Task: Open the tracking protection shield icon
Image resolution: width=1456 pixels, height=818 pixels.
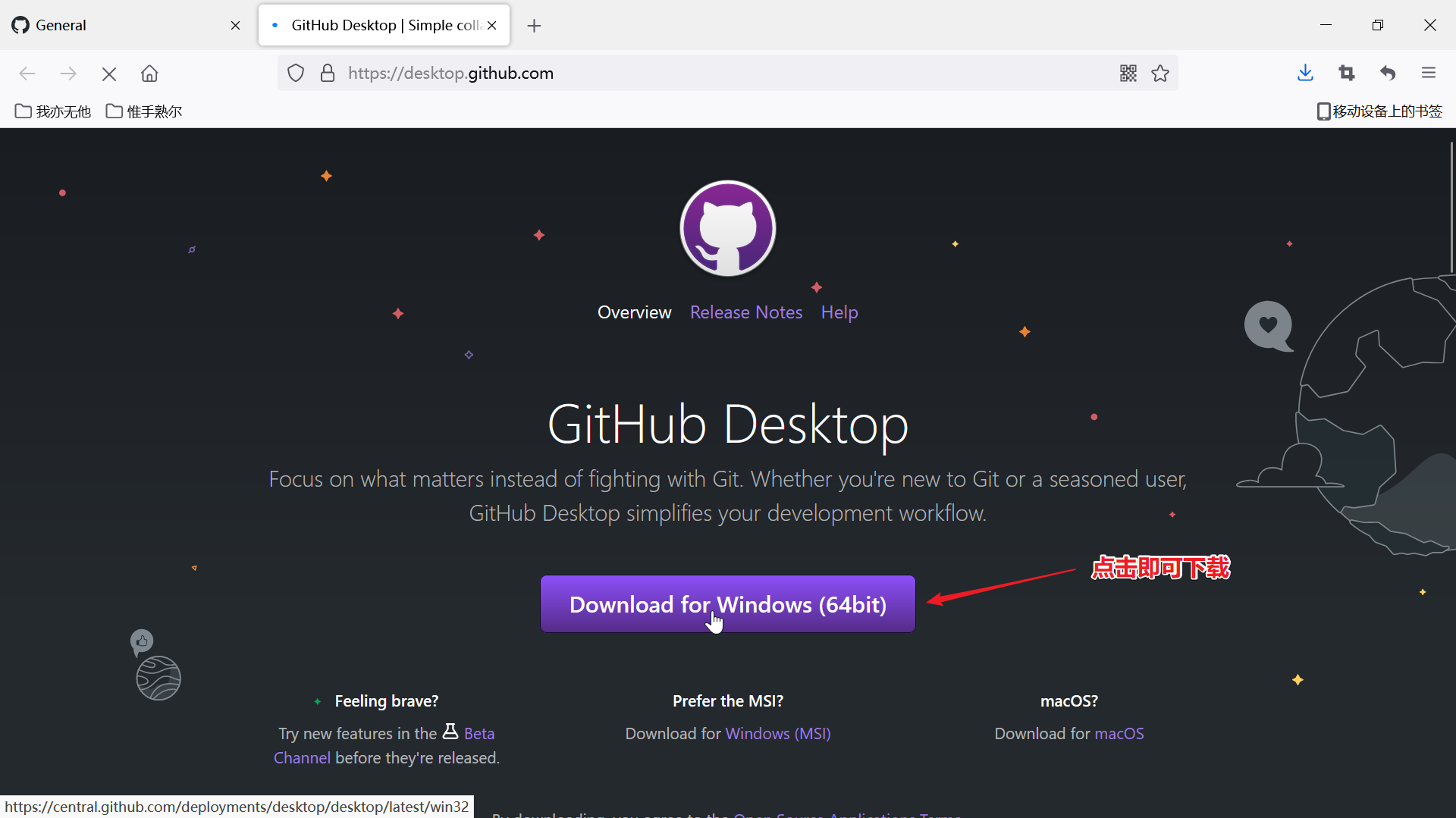Action: pos(296,74)
